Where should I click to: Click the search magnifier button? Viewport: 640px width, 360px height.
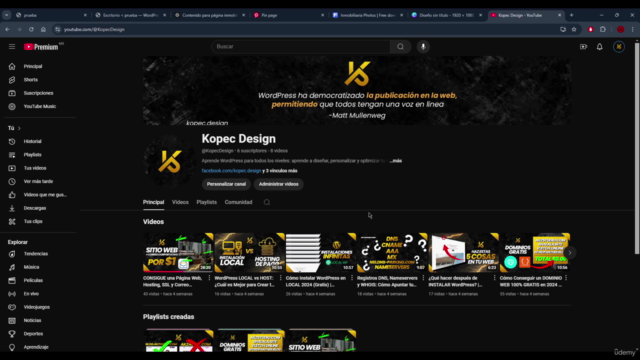pyautogui.click(x=400, y=47)
